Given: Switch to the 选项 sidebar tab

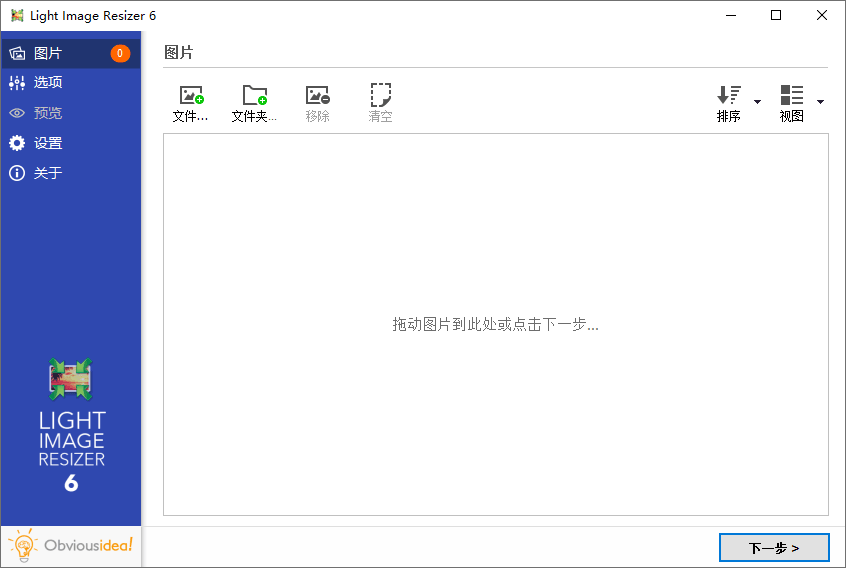Looking at the screenshot, I should pos(48,83).
